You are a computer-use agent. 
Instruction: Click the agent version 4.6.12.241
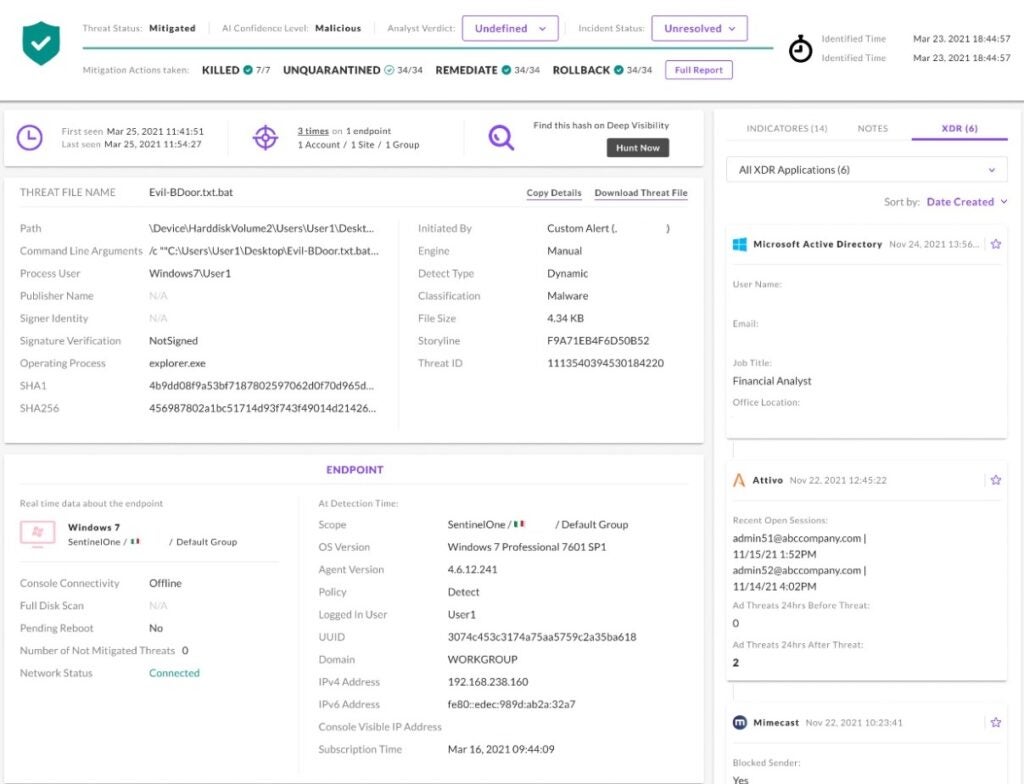click(x=472, y=570)
